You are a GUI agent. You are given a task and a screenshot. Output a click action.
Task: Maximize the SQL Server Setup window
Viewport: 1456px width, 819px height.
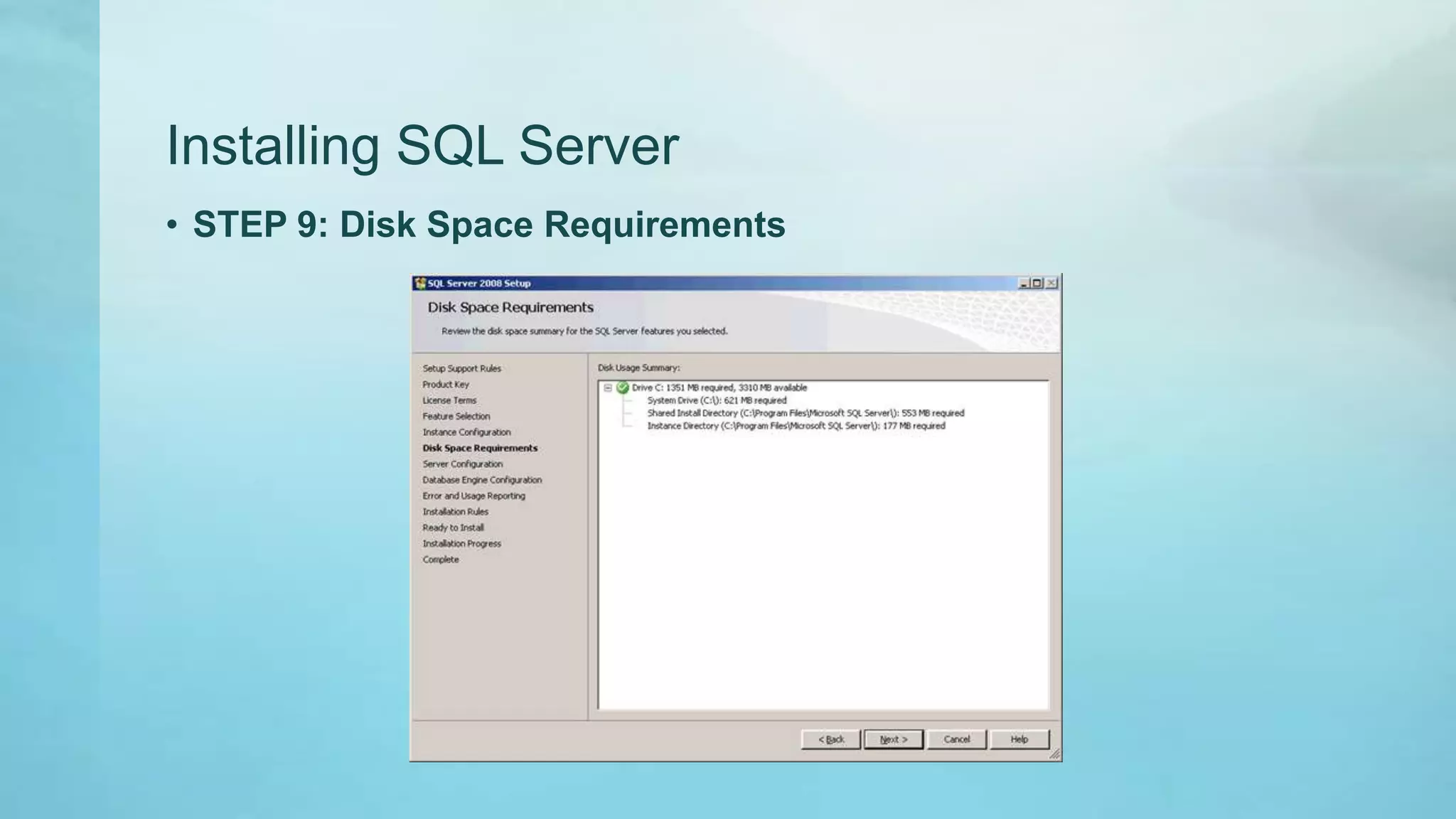point(1037,283)
